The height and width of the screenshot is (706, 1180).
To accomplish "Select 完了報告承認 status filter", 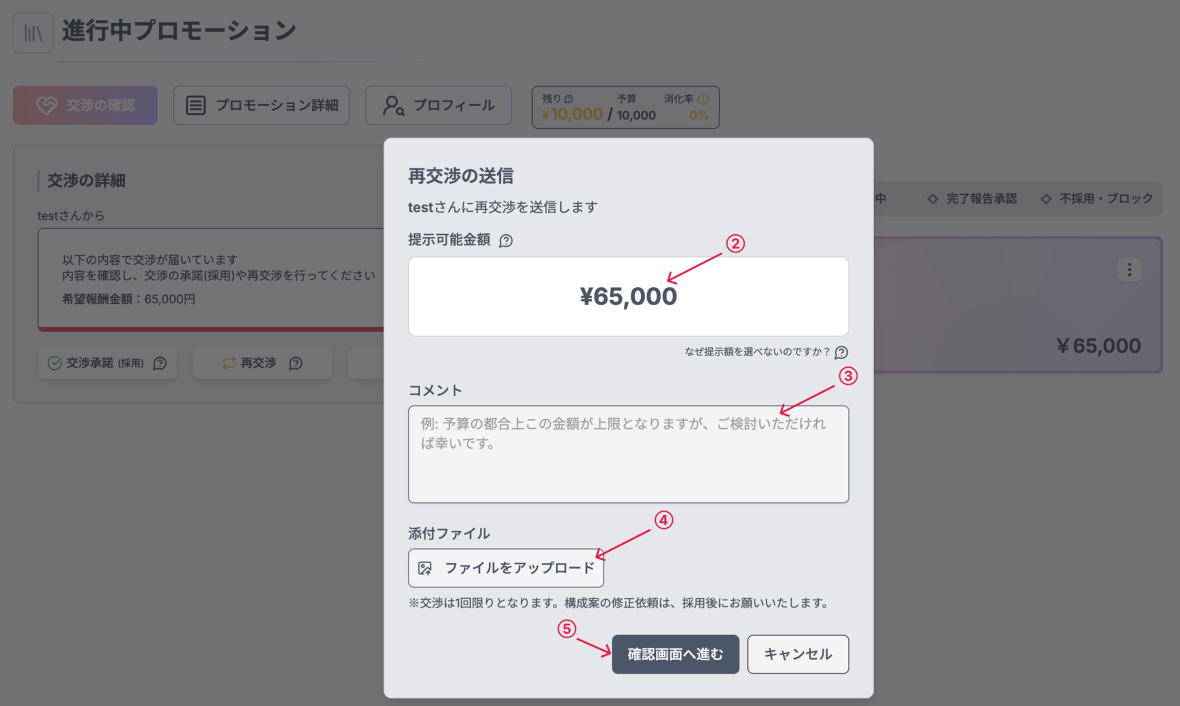I will [972, 199].
